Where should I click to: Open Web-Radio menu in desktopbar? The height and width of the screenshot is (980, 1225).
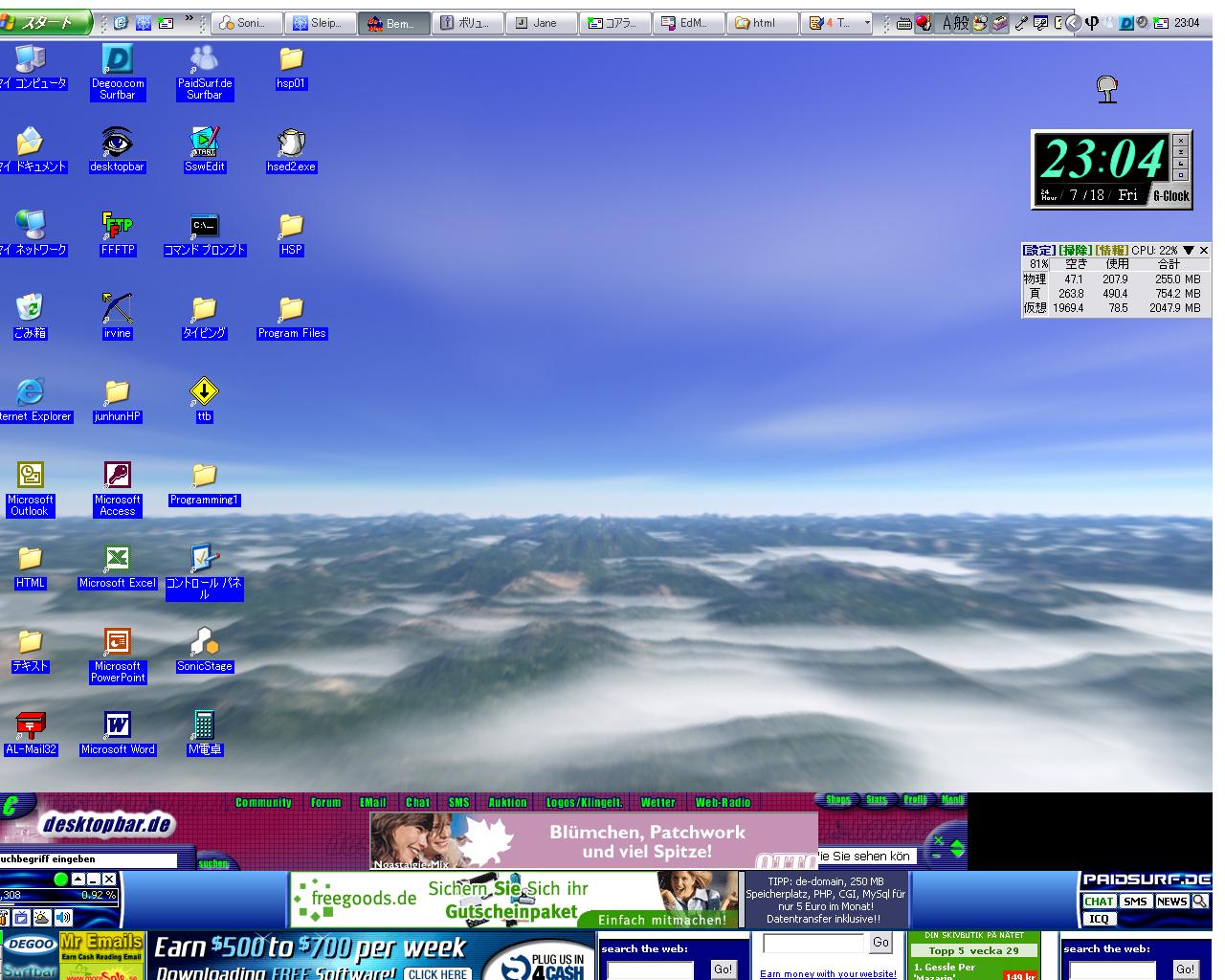click(x=723, y=802)
